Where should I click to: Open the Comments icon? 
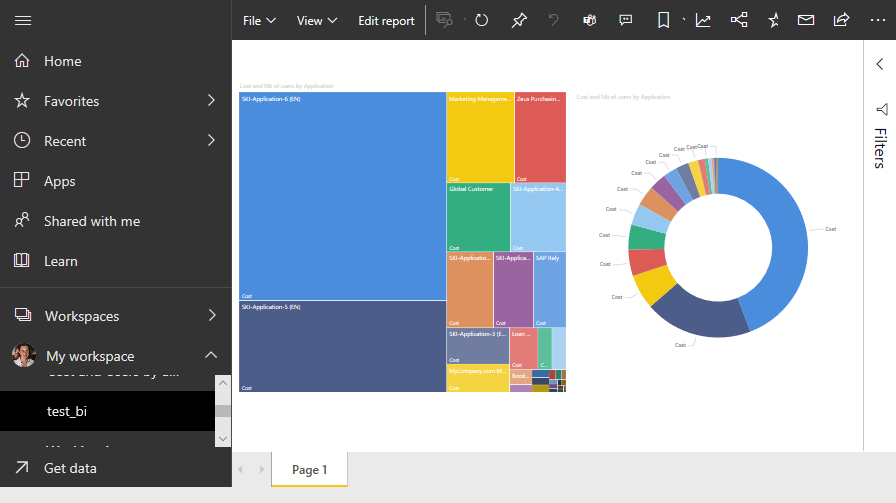(626, 20)
